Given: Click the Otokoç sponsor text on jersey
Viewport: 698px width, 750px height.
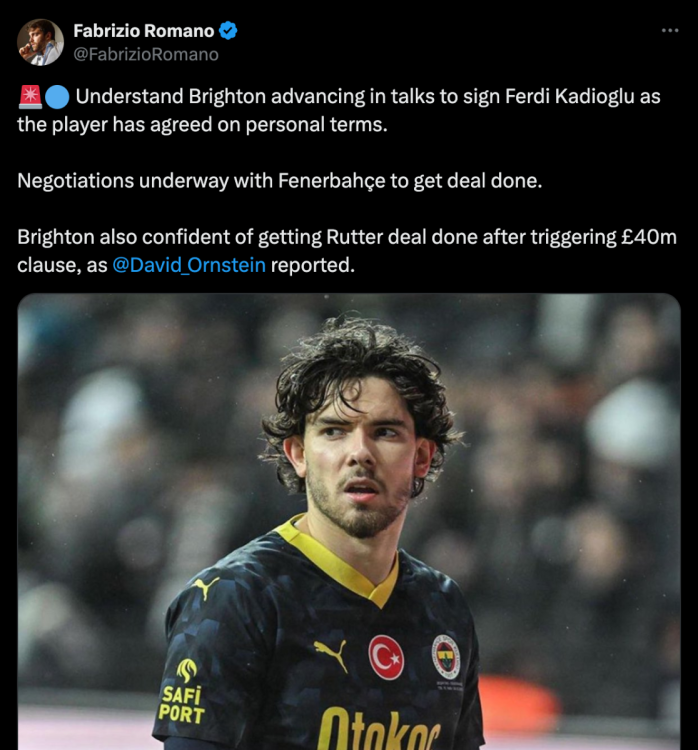Looking at the screenshot, I should pyautogui.click(x=379, y=730).
